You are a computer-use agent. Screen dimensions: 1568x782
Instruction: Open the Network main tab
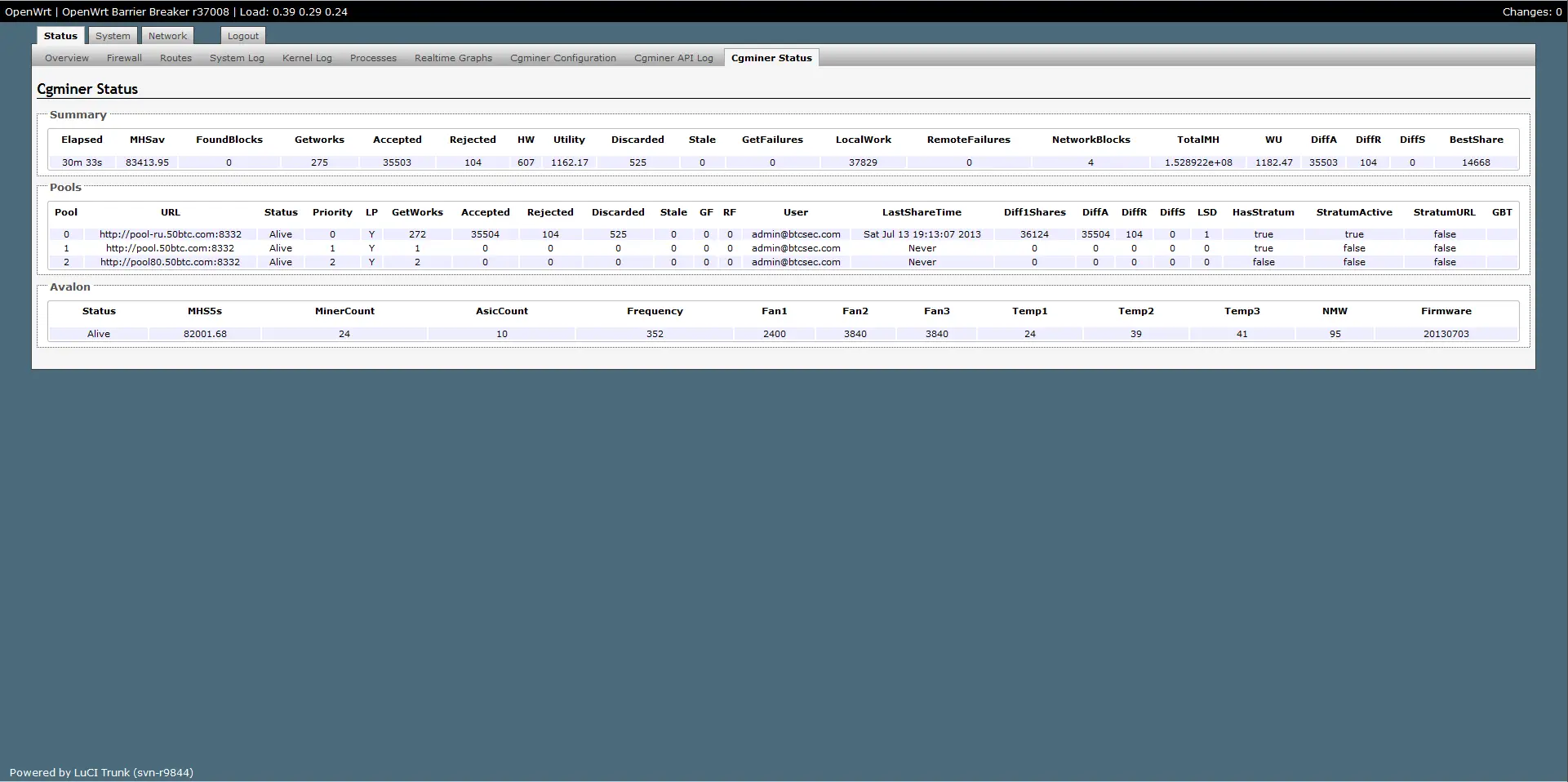coord(167,36)
